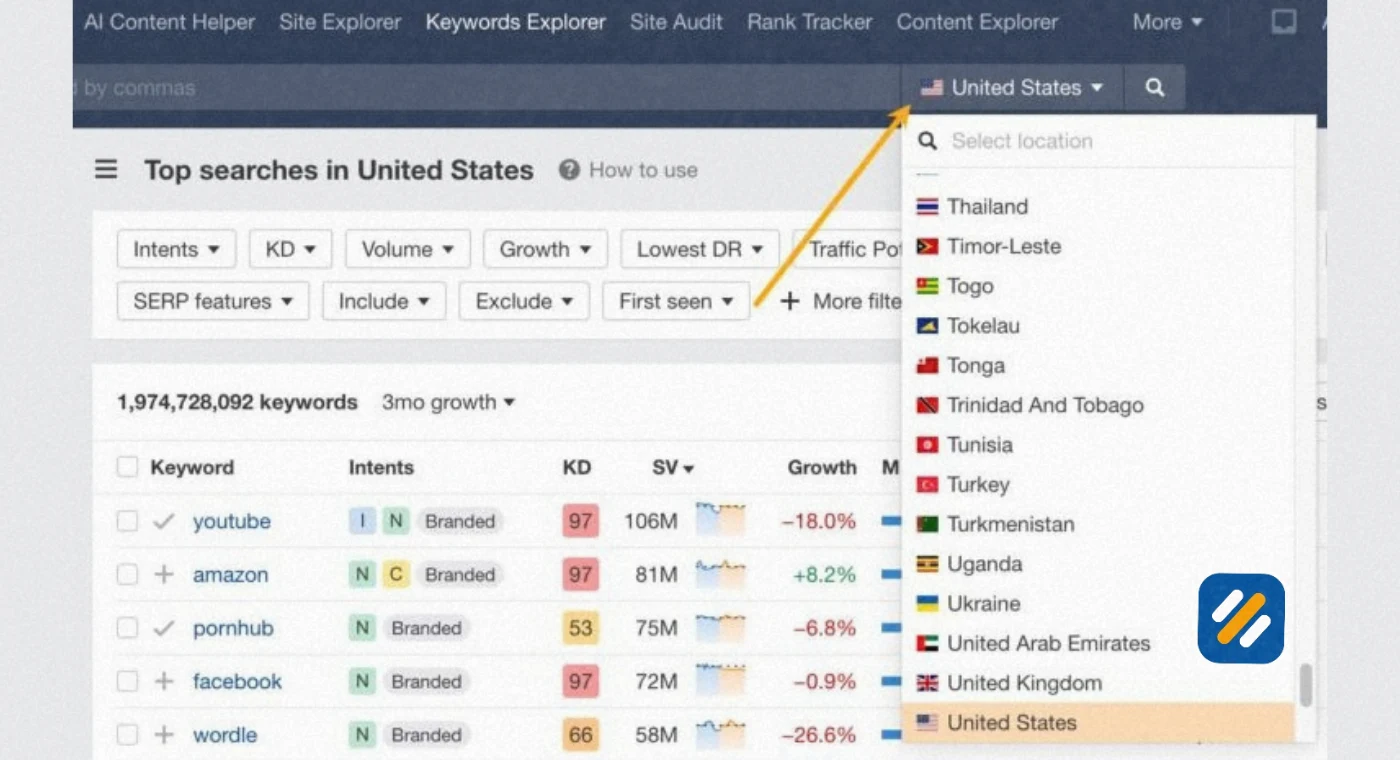Open the Rank Tracker tab
Image resolution: width=1400 pixels, height=760 pixels.
tap(810, 22)
